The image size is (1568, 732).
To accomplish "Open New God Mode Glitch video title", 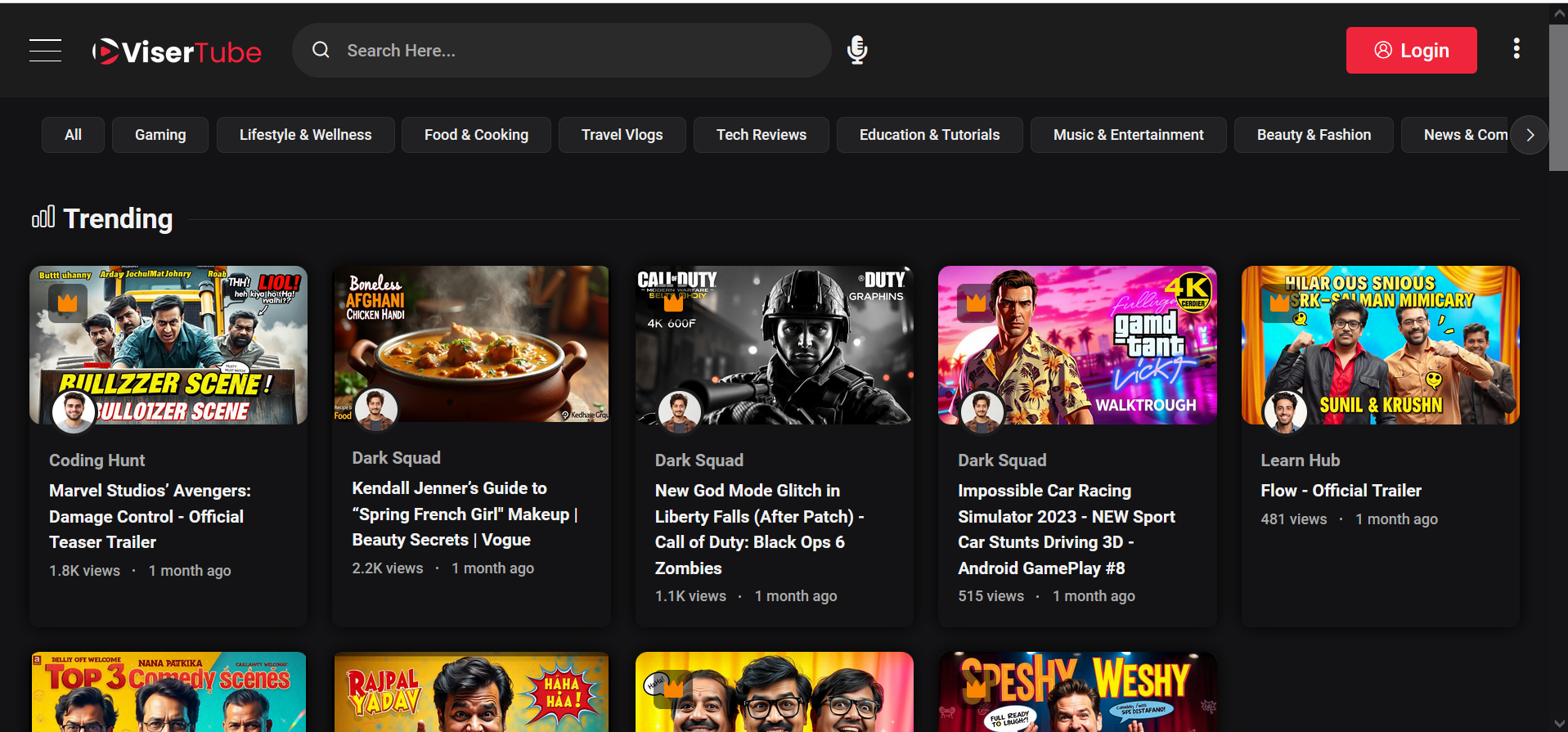I will pyautogui.click(x=760, y=529).
